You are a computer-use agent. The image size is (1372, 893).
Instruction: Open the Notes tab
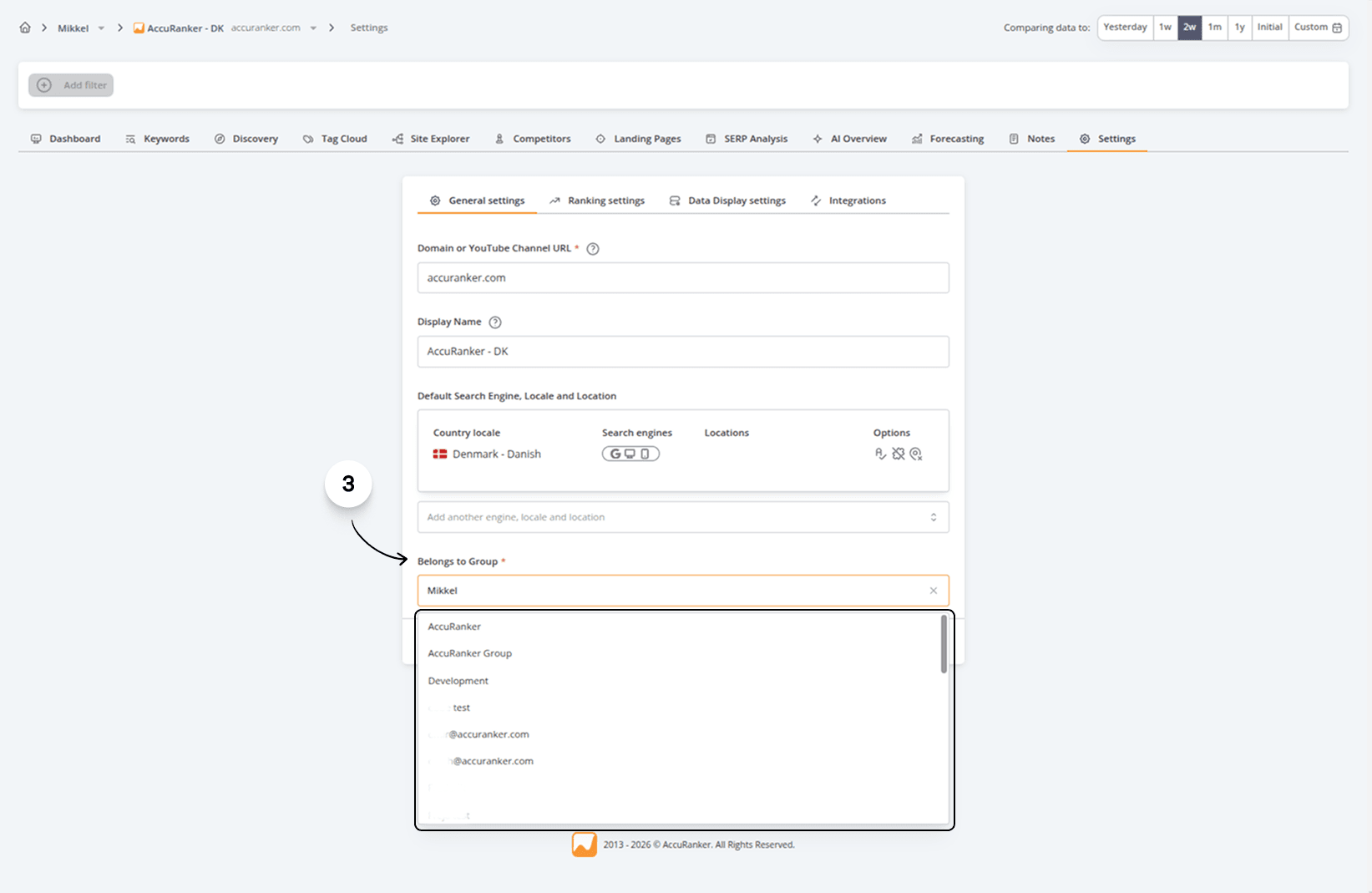(x=1032, y=139)
